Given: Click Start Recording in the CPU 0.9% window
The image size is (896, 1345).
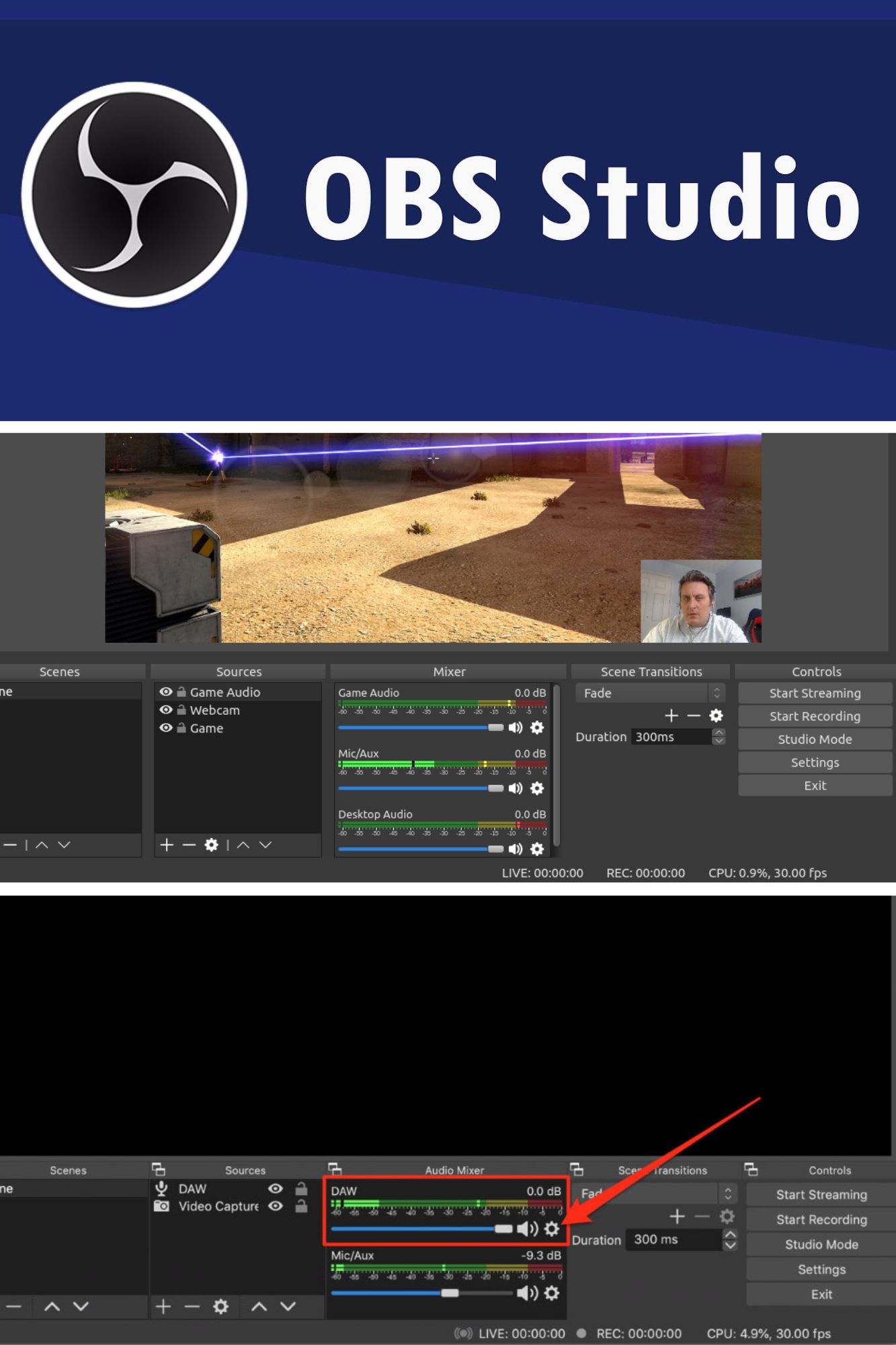Looking at the screenshot, I should tap(815, 716).
